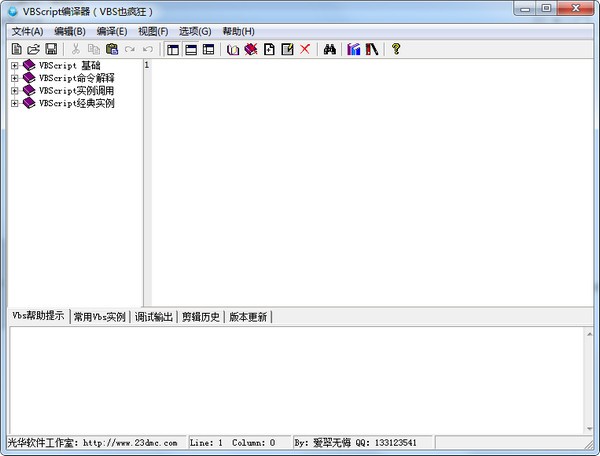Open the 文件(A) menu
Image resolution: width=600 pixels, height=456 pixels.
click(27, 31)
